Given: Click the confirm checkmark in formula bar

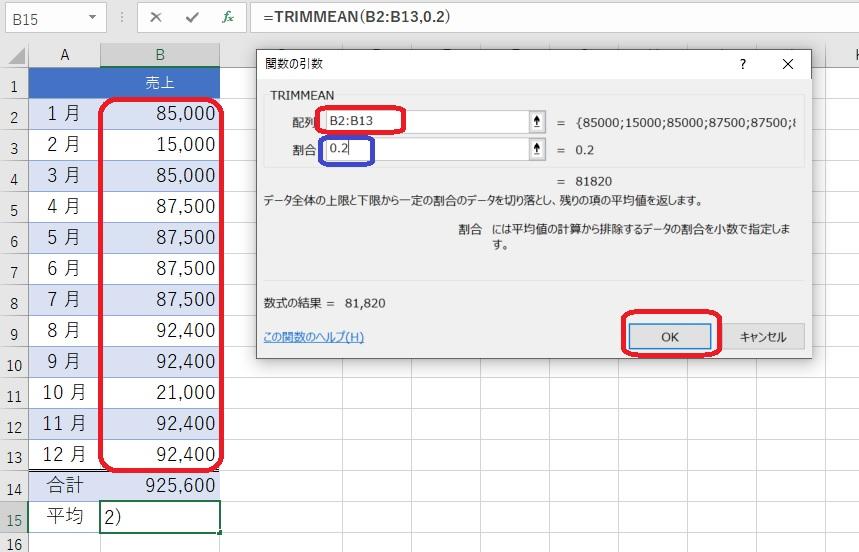Looking at the screenshot, I should [x=192, y=18].
